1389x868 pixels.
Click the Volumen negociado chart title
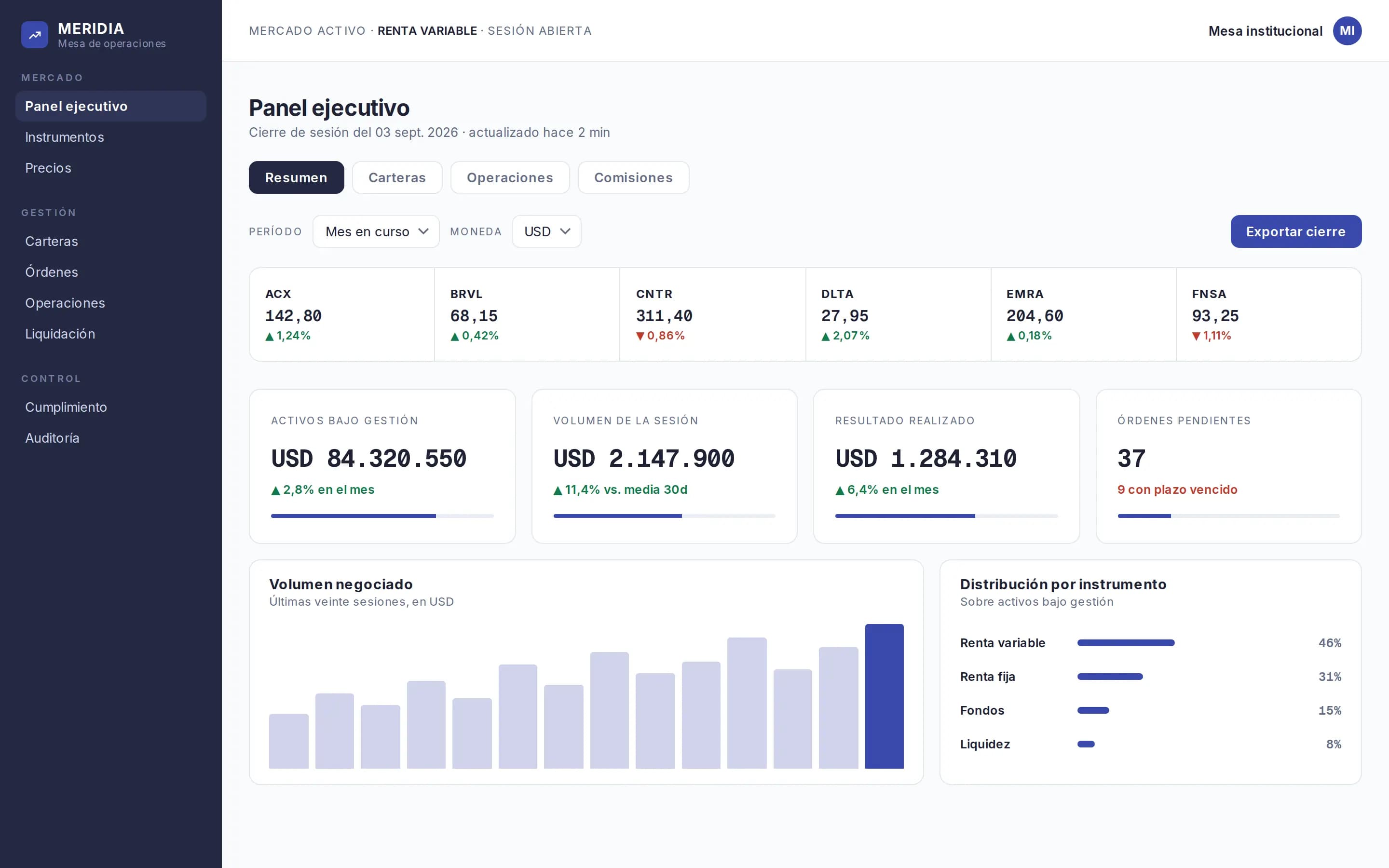(341, 584)
